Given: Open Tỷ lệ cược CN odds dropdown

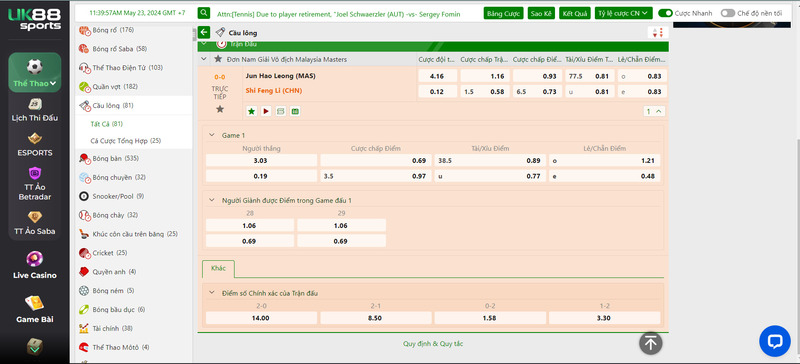Looking at the screenshot, I should pos(623,13).
